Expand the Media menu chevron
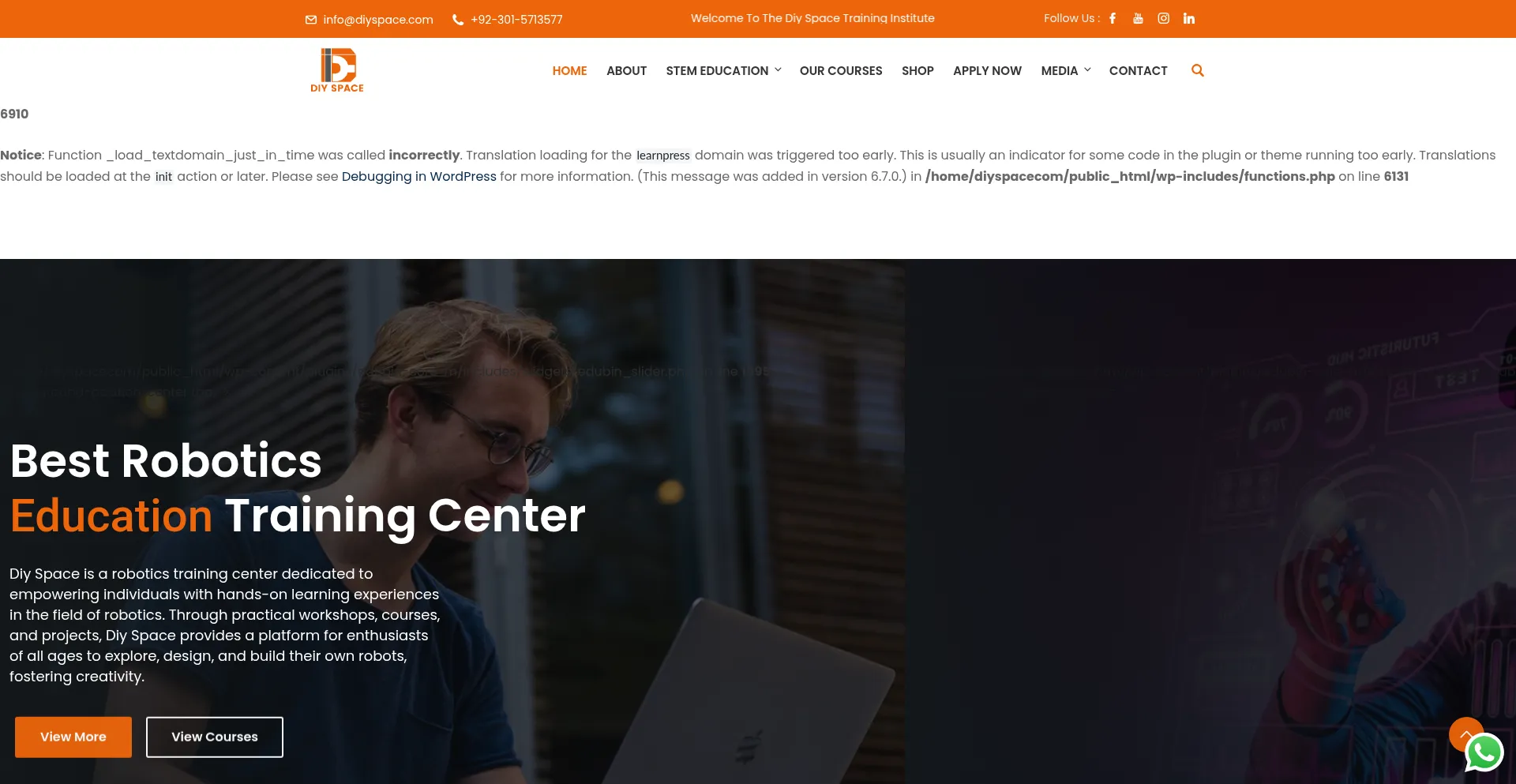The image size is (1516, 784). click(1087, 70)
